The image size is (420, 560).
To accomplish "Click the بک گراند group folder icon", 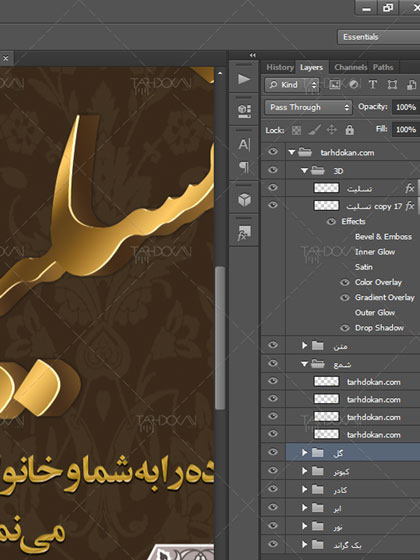I will [x=318, y=544].
